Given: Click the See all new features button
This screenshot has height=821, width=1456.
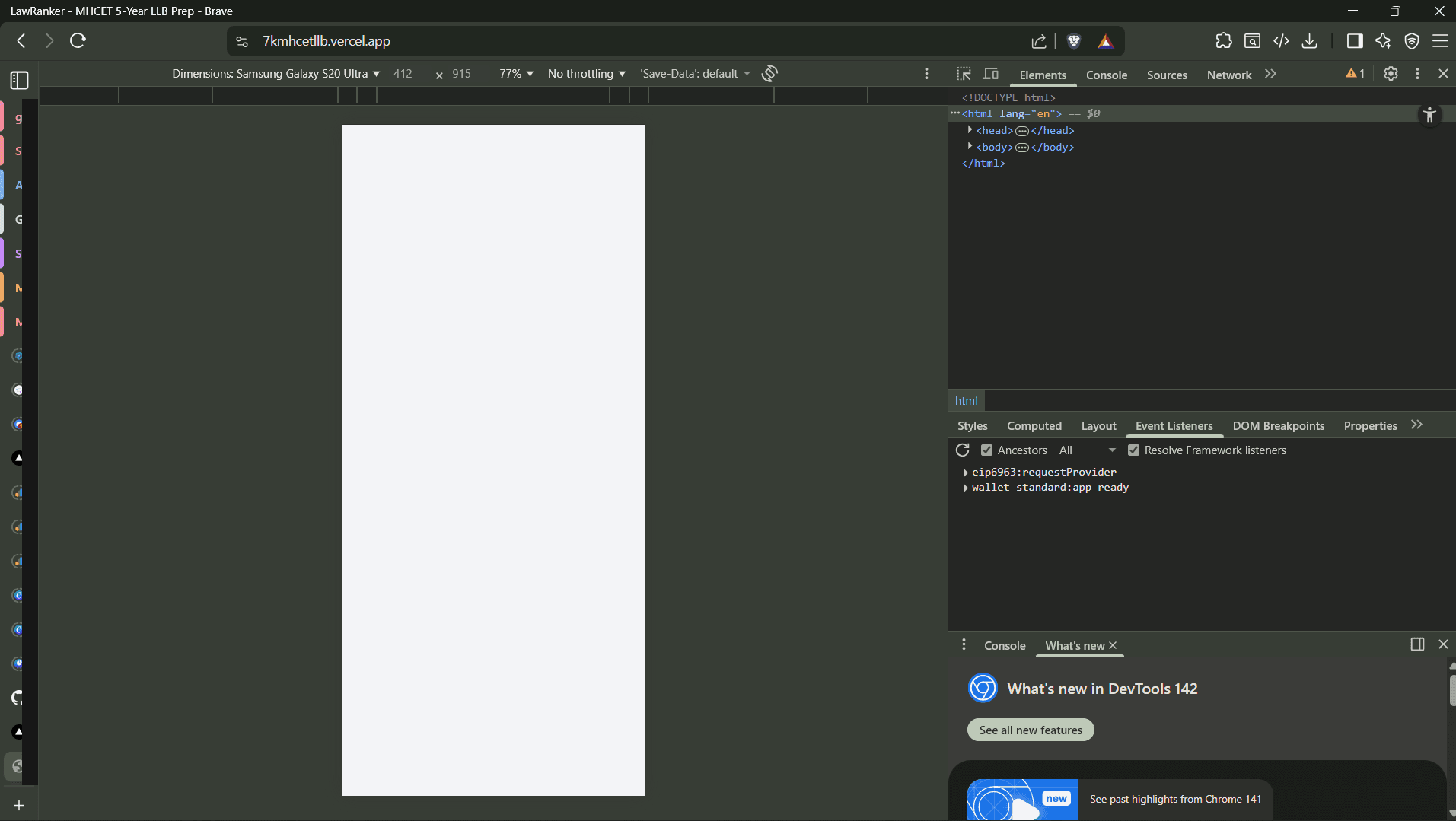Looking at the screenshot, I should point(1030,730).
